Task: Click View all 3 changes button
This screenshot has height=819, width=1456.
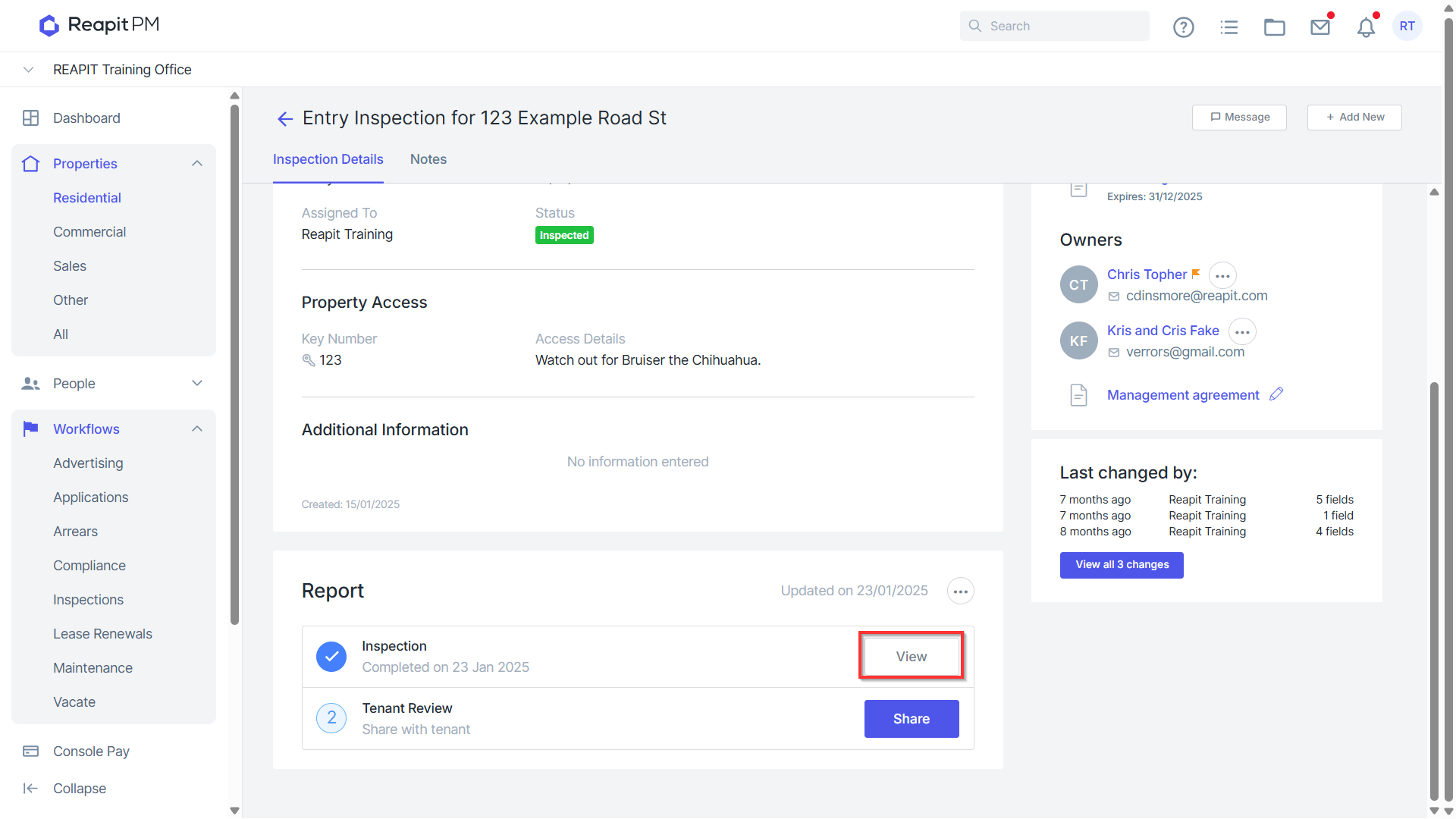Action: coord(1122,565)
